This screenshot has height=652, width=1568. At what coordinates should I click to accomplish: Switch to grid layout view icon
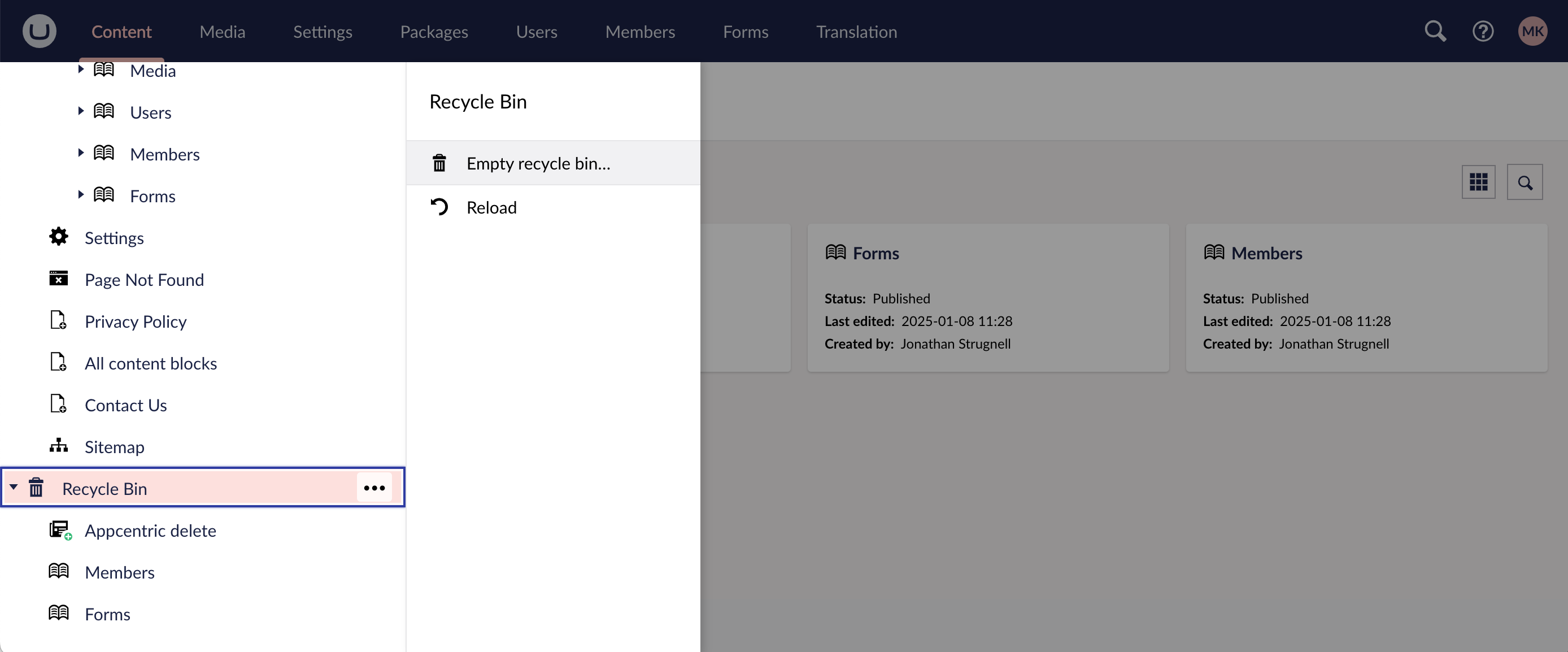pos(1478,181)
